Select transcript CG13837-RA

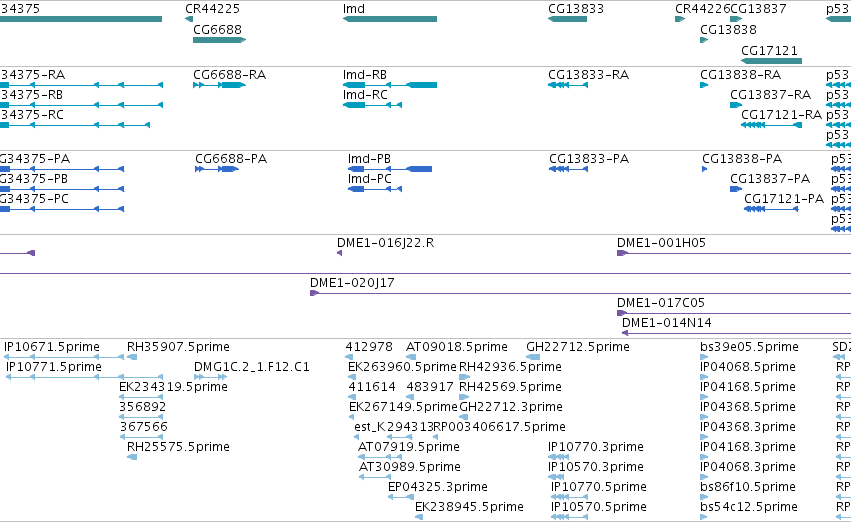[736, 105]
